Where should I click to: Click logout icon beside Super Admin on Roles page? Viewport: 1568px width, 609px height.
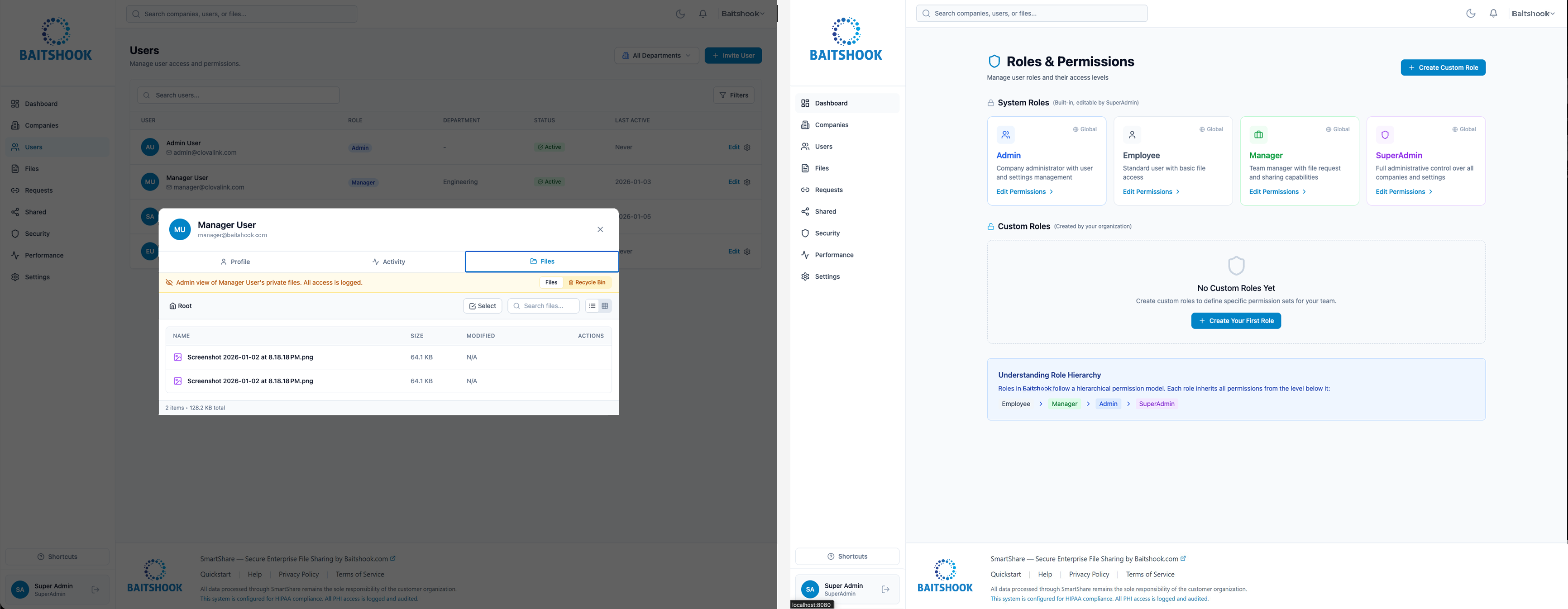885,590
